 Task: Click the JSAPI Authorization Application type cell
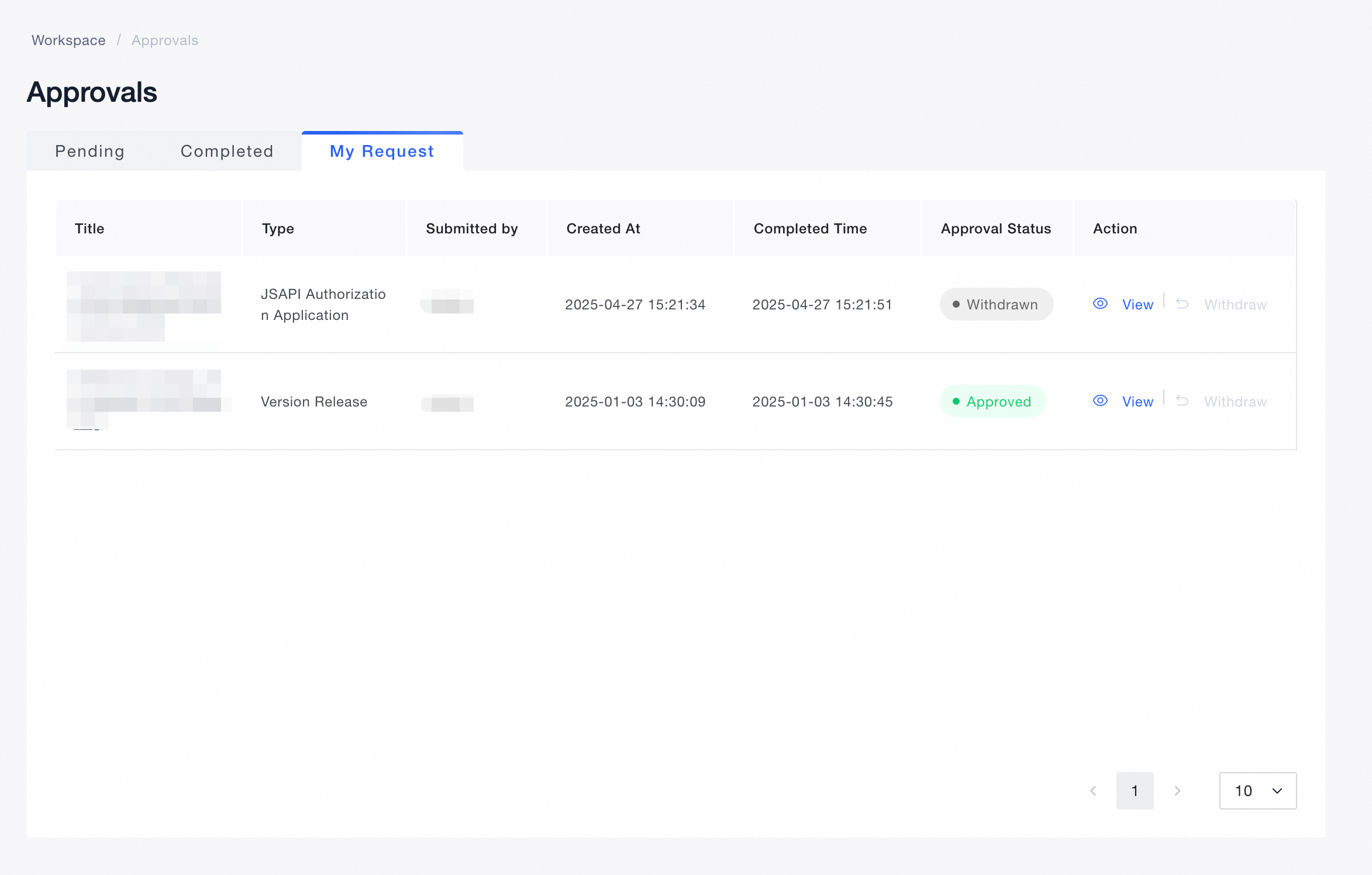click(x=323, y=304)
